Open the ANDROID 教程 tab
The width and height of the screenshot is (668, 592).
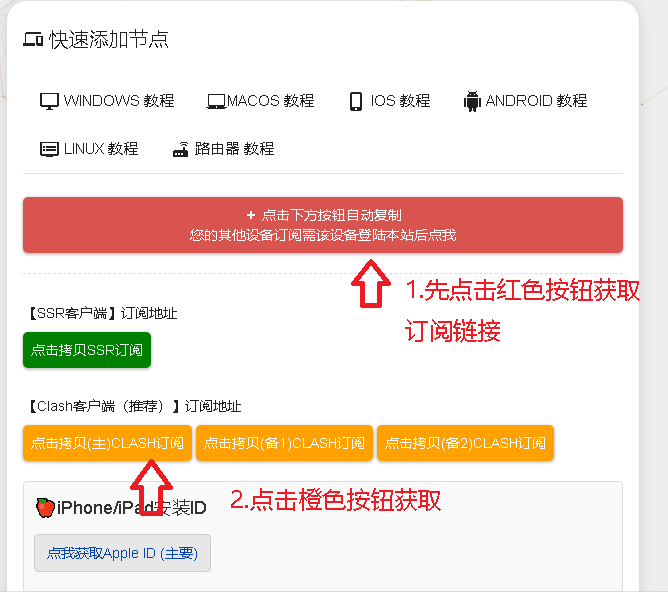coord(525,101)
